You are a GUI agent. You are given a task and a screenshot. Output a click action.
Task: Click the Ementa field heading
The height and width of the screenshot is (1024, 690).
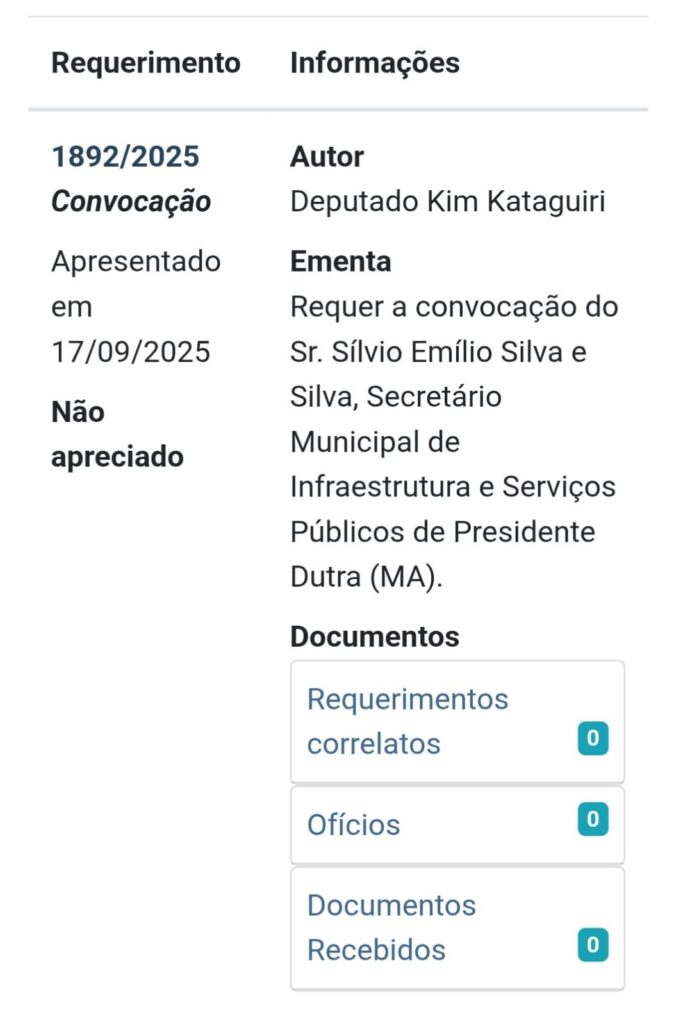pos(340,262)
